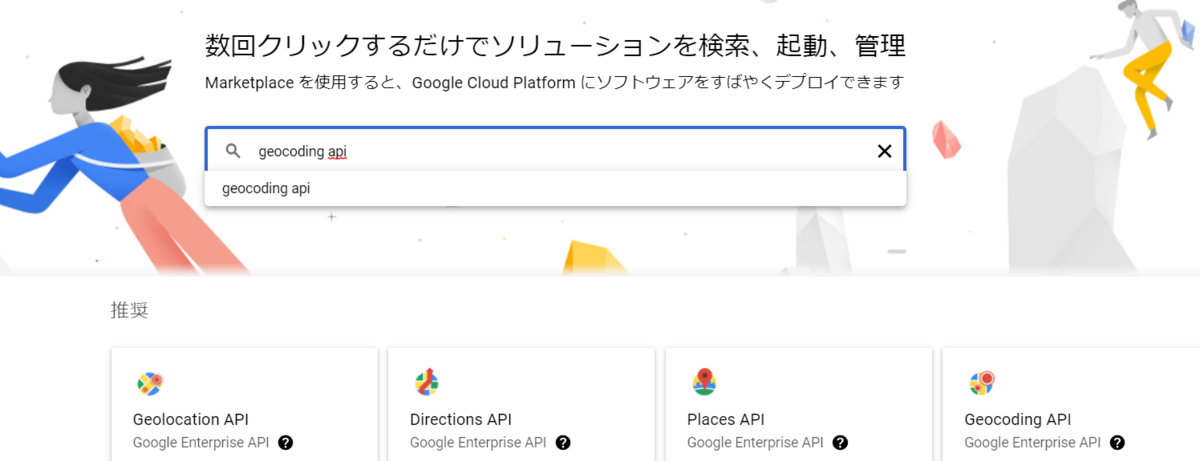Select the 'geocoding api' autocomplete suggestion

[266, 188]
